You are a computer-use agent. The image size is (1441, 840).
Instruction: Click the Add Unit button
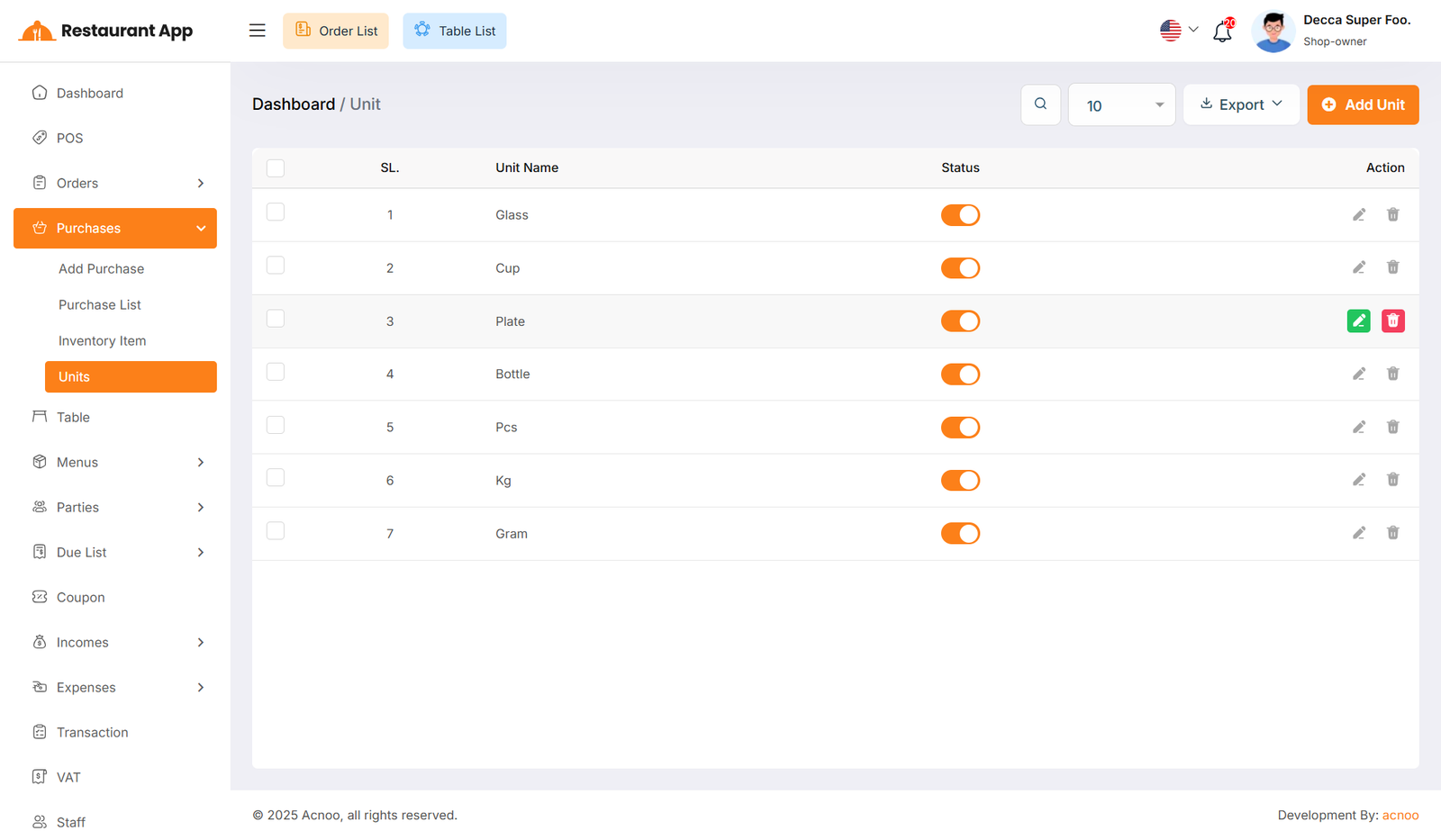click(1363, 104)
